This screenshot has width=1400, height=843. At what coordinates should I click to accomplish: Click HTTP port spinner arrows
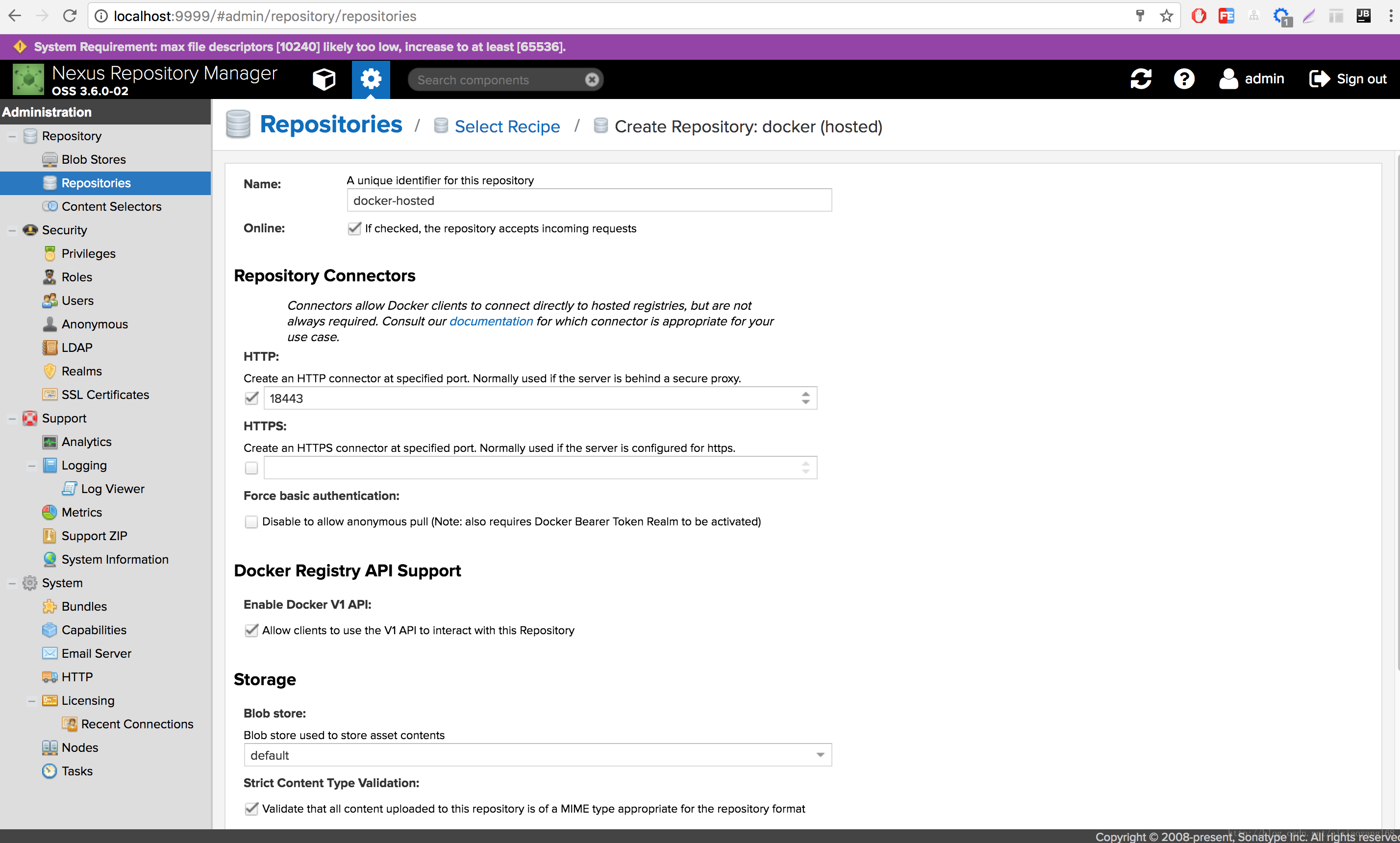pos(805,398)
